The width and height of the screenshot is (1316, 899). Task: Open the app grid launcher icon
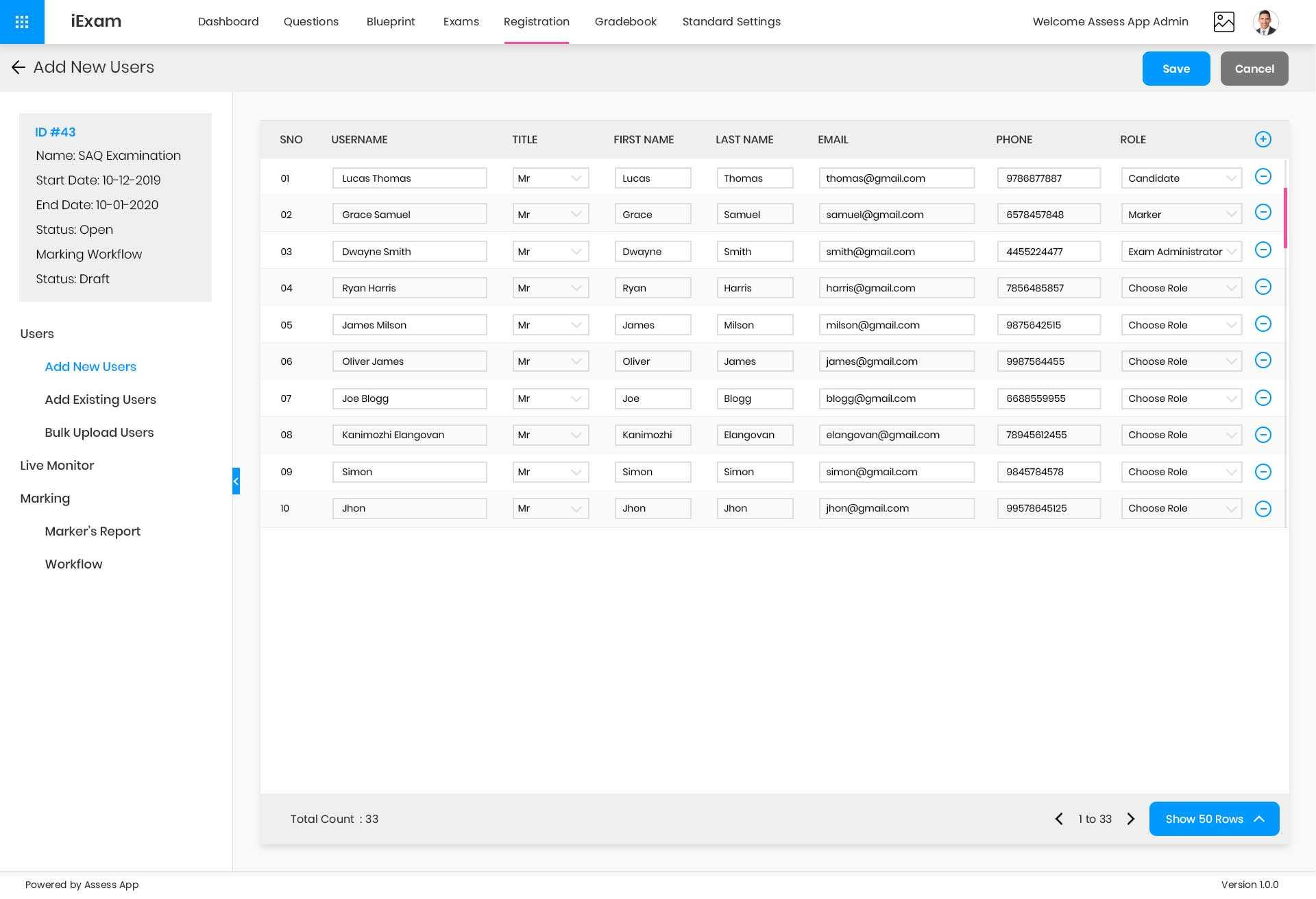pos(22,22)
